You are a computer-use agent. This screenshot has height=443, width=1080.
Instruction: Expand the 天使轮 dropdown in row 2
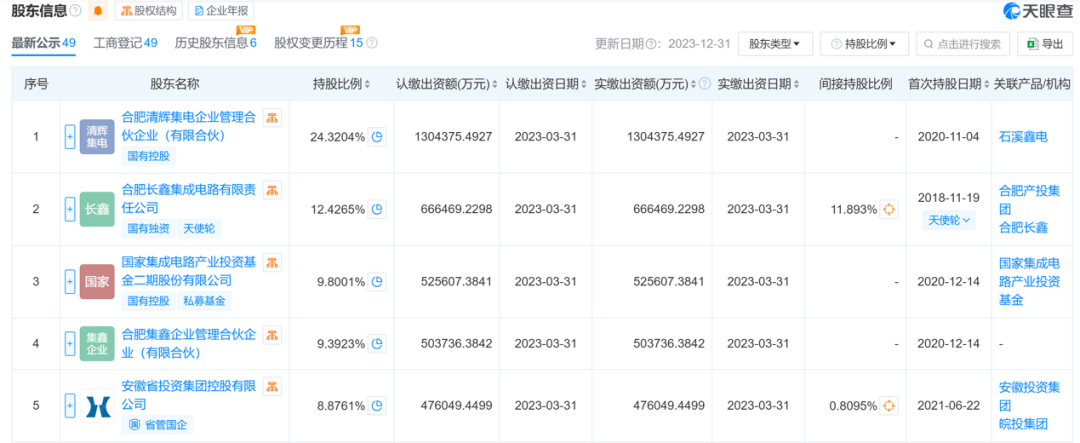(x=948, y=220)
